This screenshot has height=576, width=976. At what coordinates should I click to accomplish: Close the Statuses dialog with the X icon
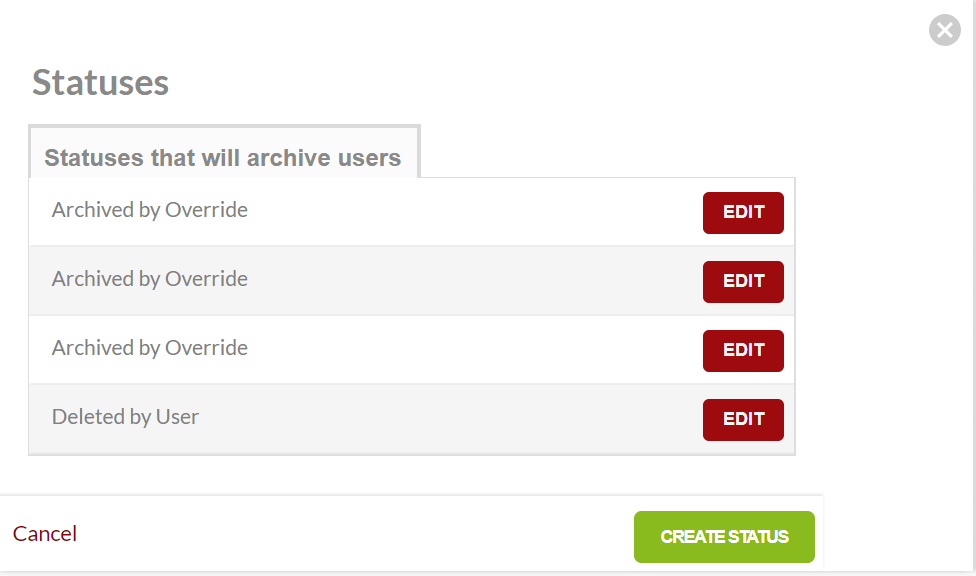[944, 30]
